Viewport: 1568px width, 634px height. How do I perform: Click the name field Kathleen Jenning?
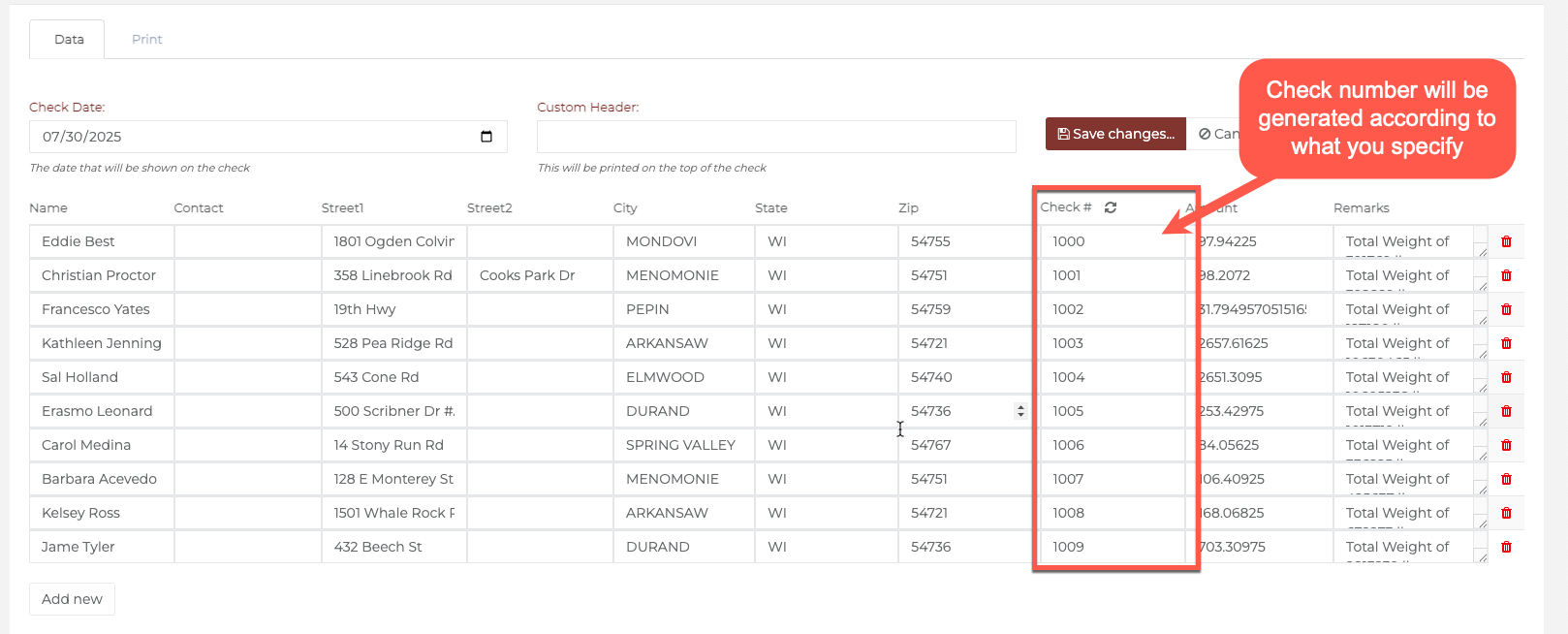coord(102,343)
